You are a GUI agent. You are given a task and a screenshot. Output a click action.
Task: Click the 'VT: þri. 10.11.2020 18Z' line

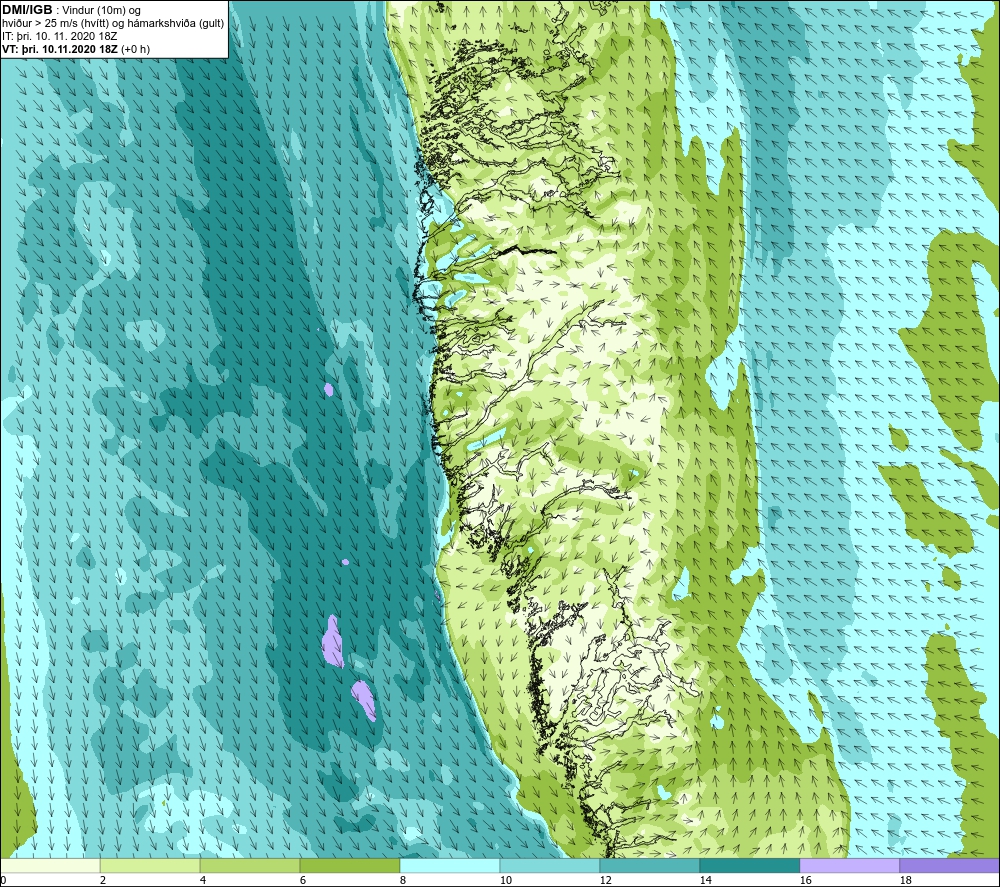pyautogui.click(x=60, y=49)
